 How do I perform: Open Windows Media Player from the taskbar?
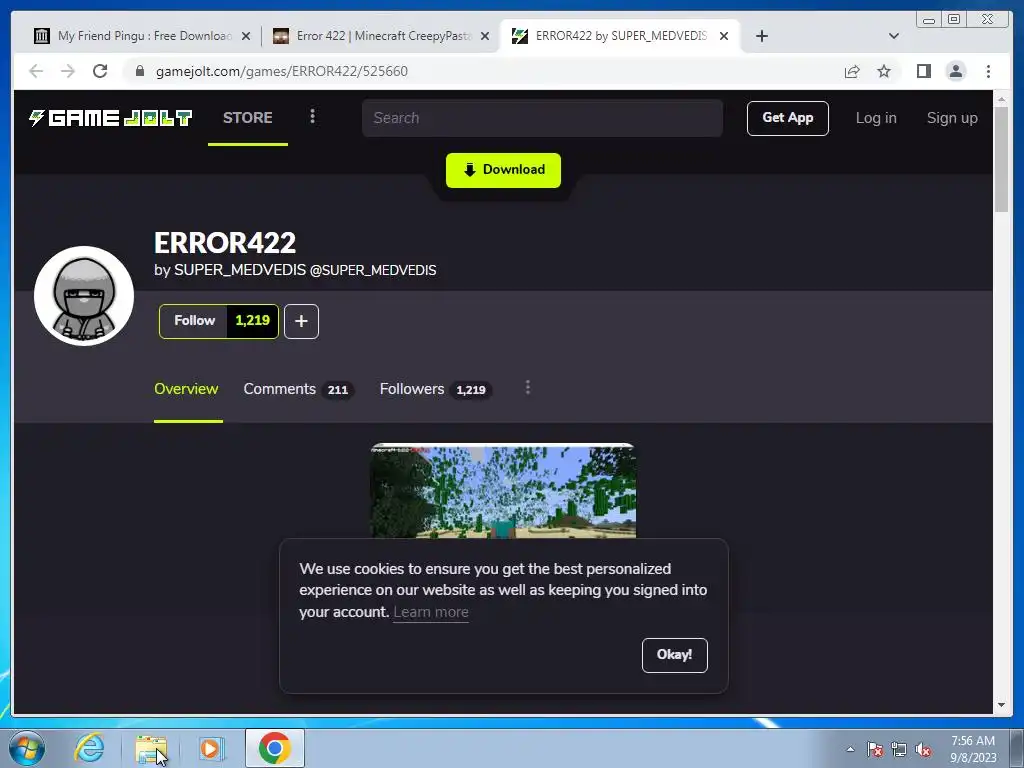click(212, 748)
